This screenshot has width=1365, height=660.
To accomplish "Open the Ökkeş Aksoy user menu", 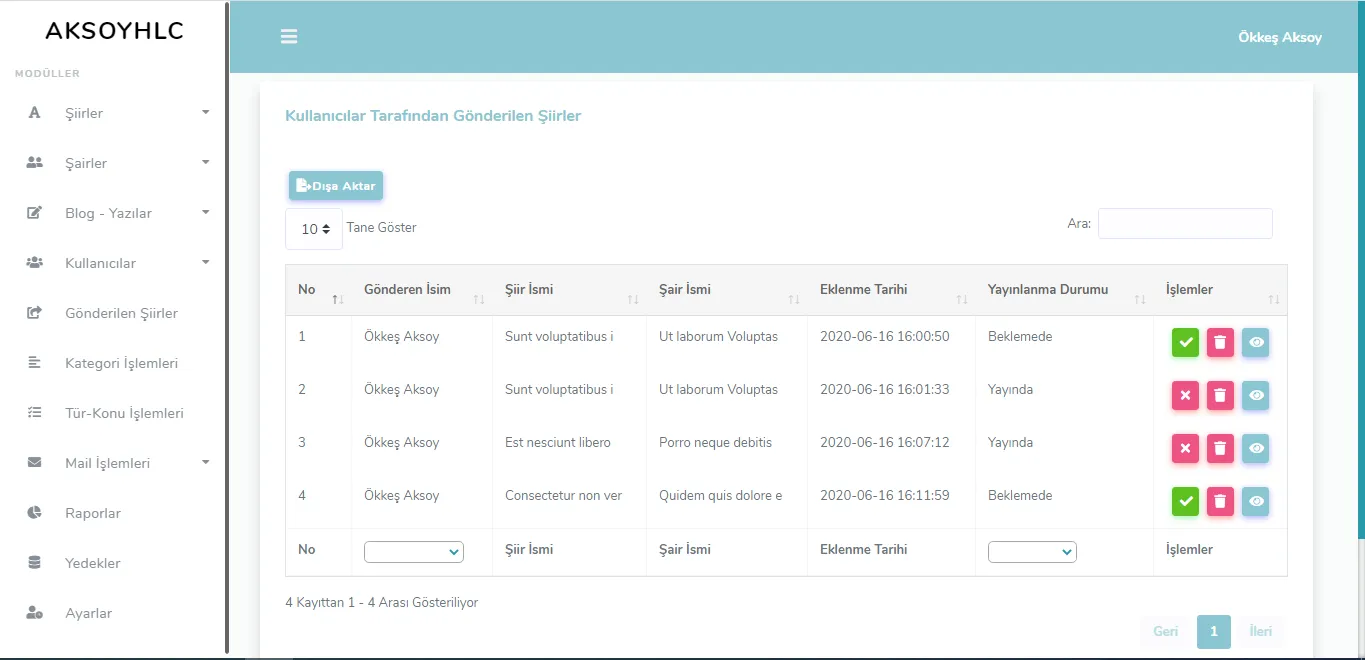I will click(1280, 38).
